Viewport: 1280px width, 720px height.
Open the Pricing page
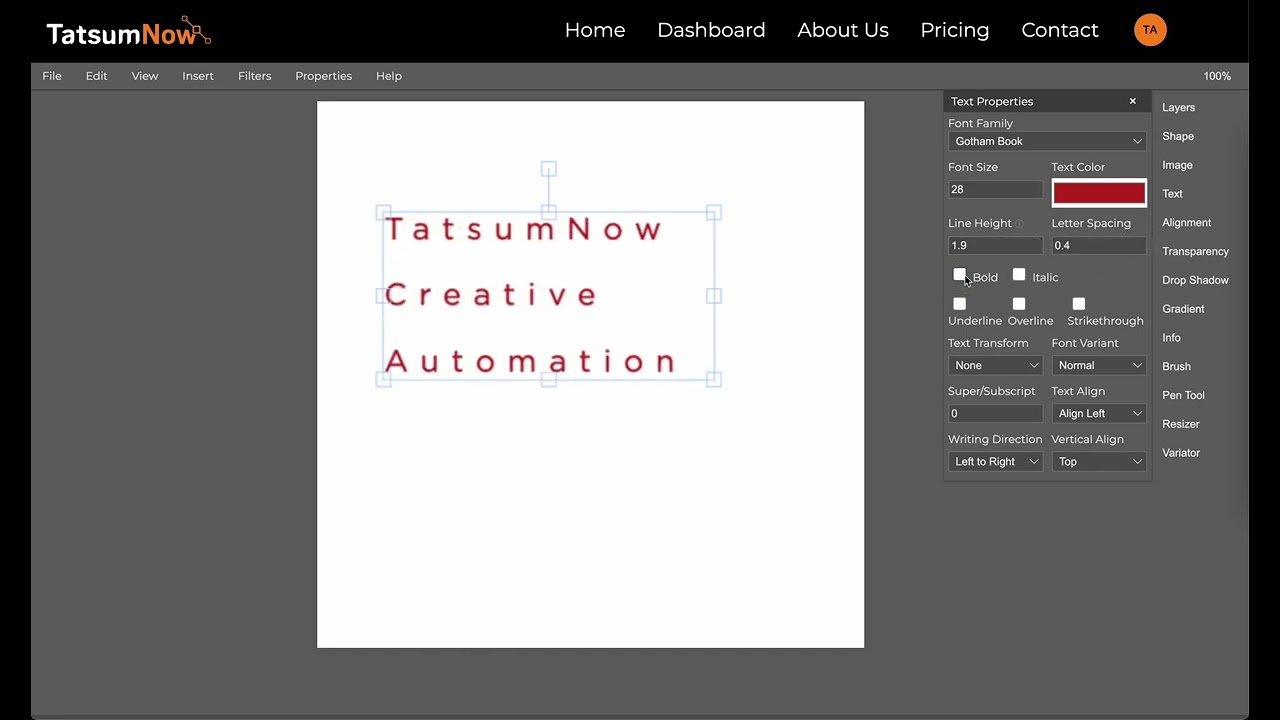tap(955, 30)
